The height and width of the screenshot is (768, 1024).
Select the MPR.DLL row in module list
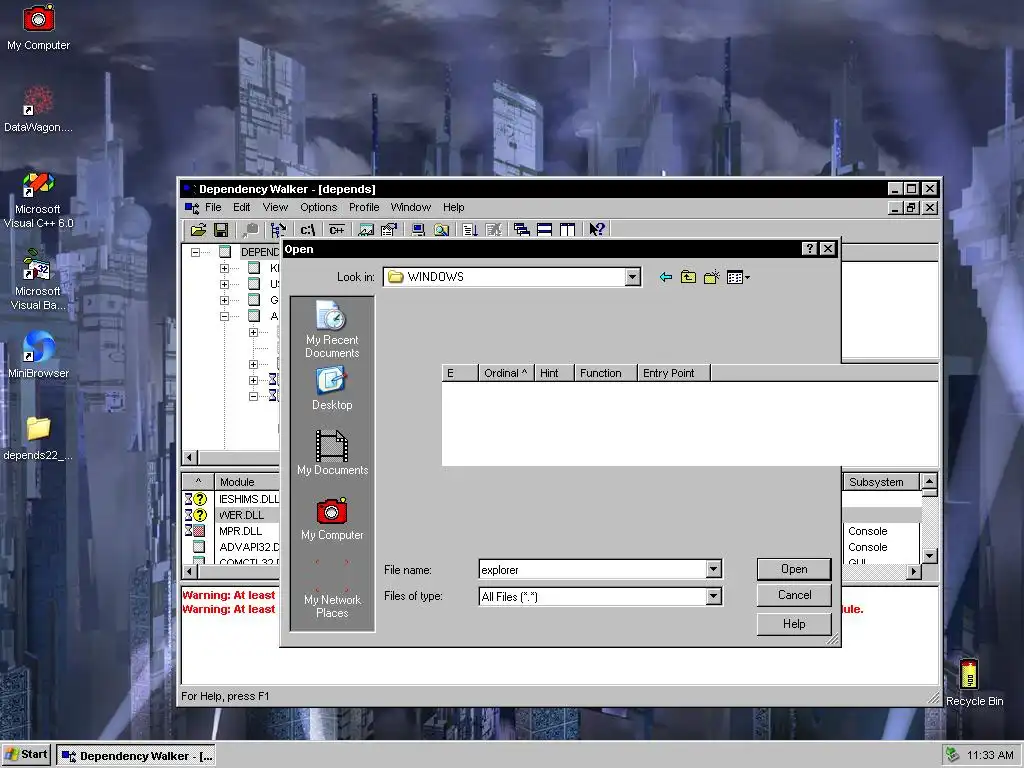(232, 531)
